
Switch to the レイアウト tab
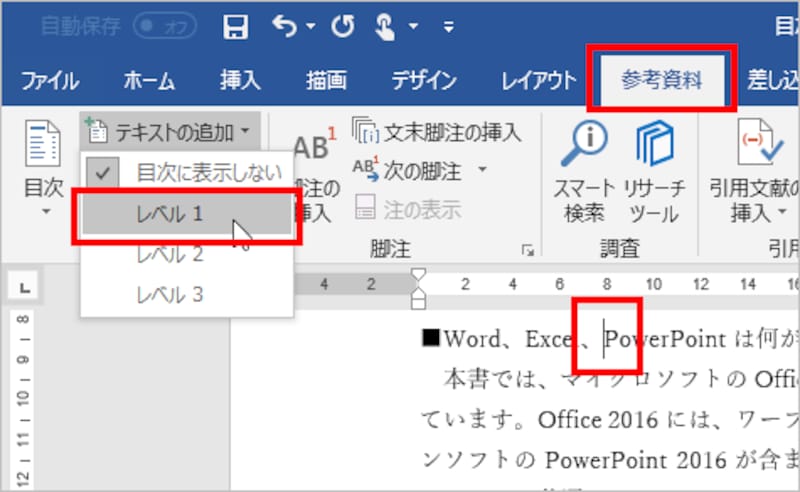(539, 81)
